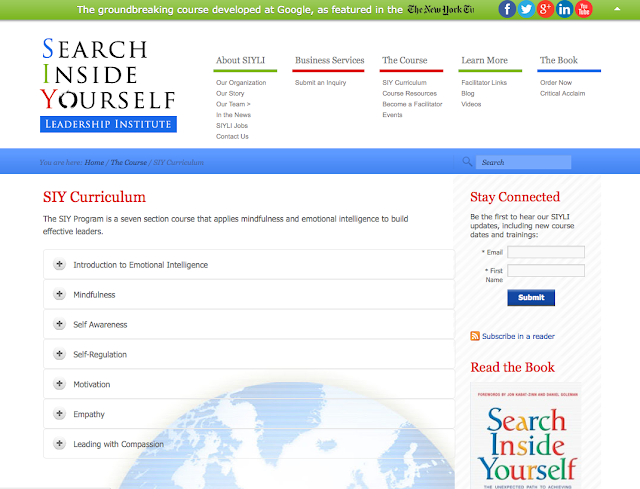Open the LinkedIn social icon
Image resolution: width=640 pixels, height=489 pixels.
pyautogui.click(x=564, y=9)
